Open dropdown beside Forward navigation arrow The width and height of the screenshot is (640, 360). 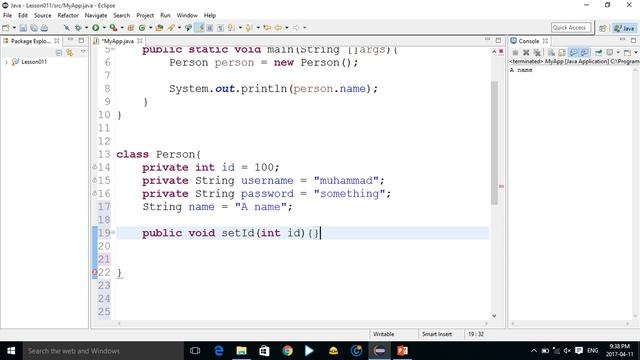[x=304, y=28]
